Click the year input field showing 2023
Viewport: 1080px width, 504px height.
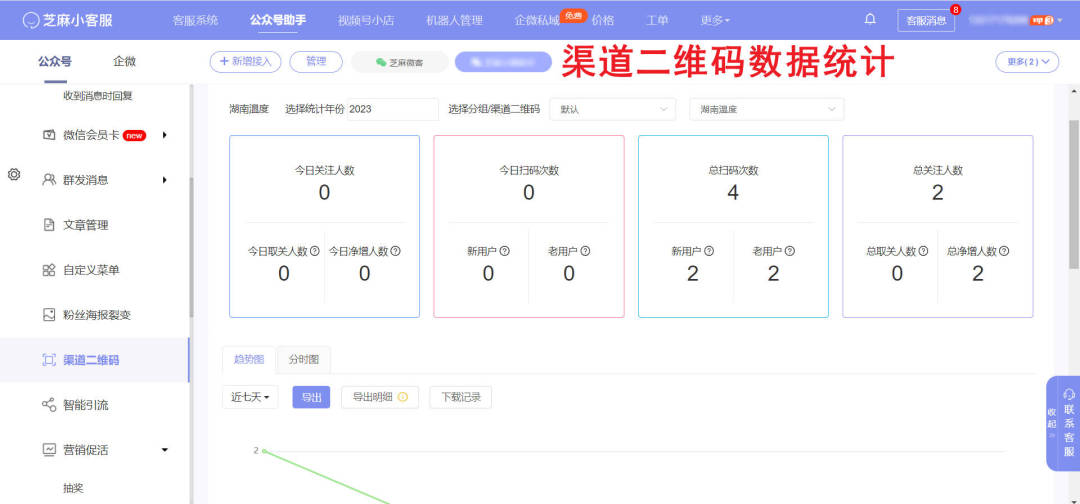pyautogui.click(x=393, y=109)
